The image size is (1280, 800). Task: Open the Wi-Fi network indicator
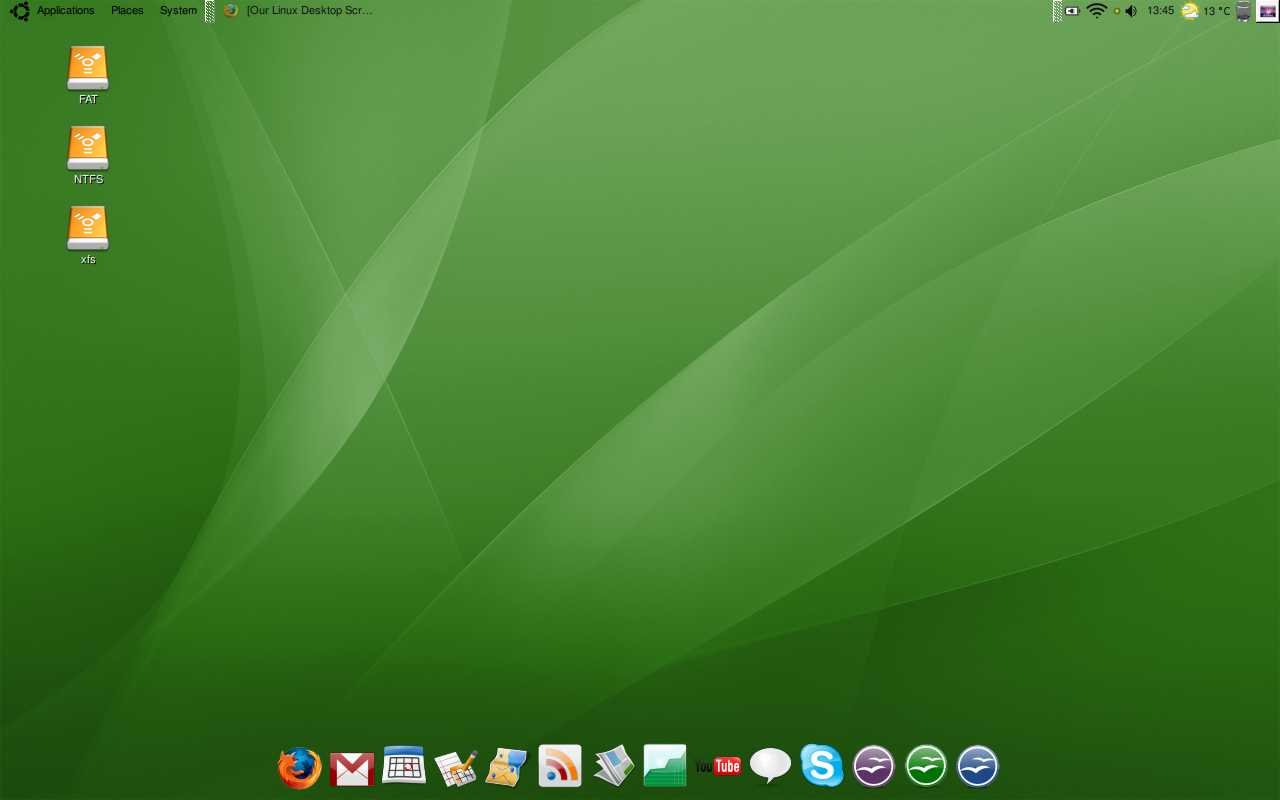point(1097,11)
